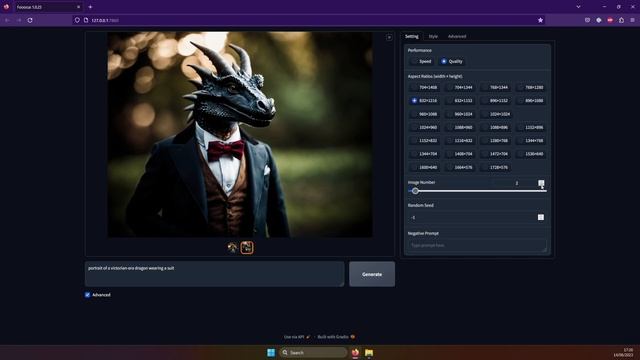Click the red ad blocker extension icon
The height and width of the screenshot is (360, 640).
(610, 20)
